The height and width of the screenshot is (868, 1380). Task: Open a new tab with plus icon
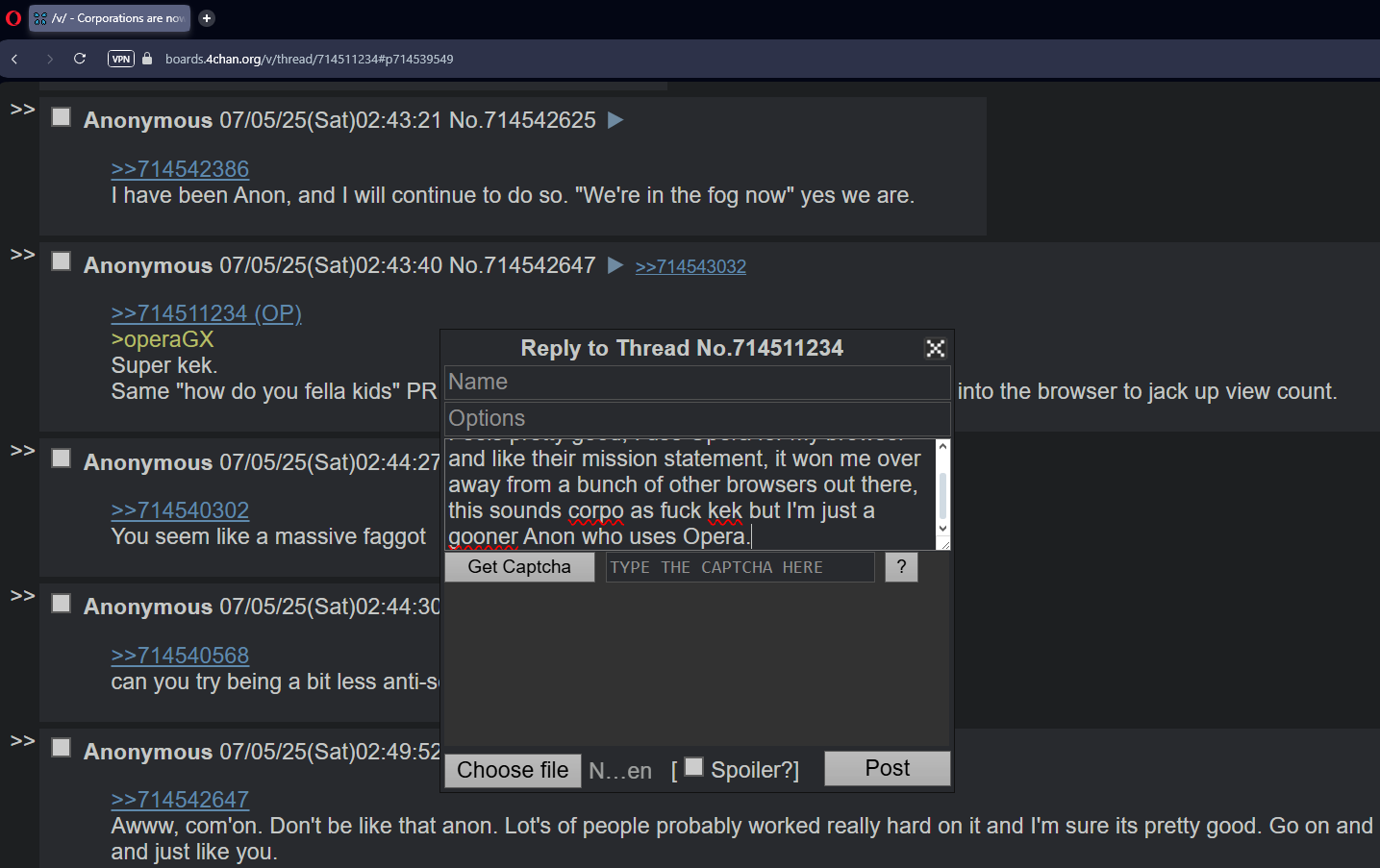pyautogui.click(x=207, y=18)
